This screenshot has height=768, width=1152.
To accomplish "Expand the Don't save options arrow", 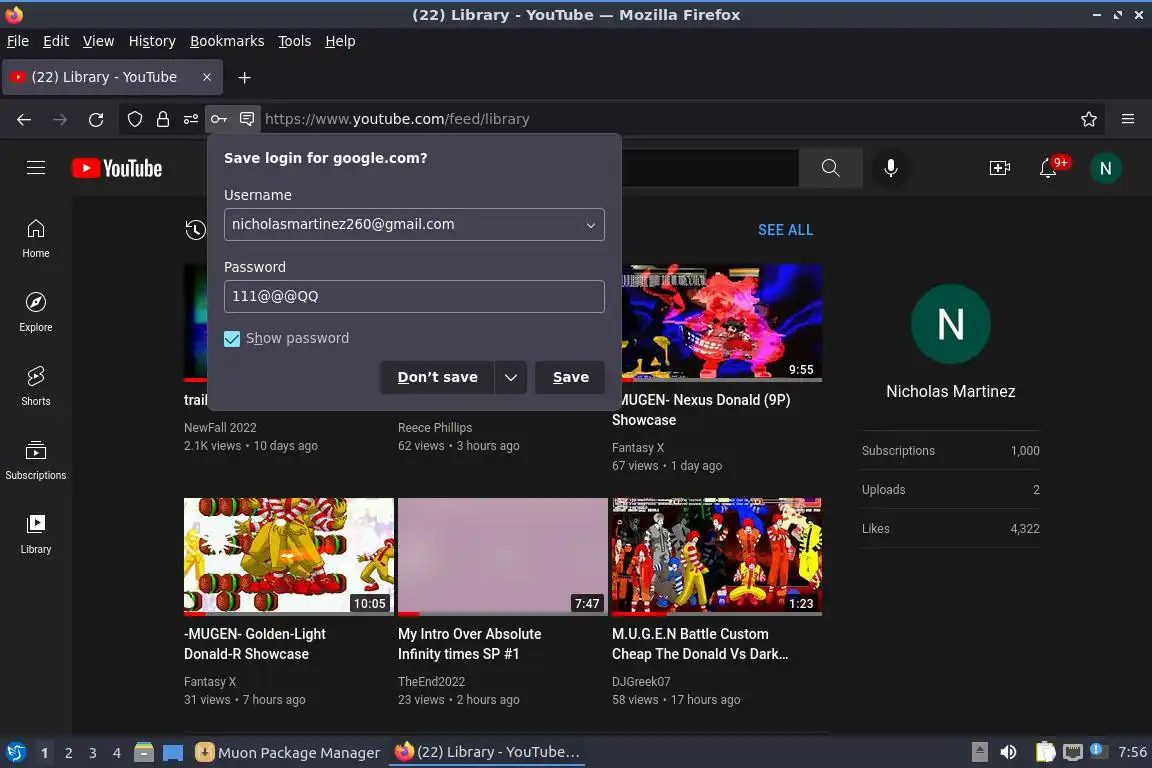I will tap(511, 377).
